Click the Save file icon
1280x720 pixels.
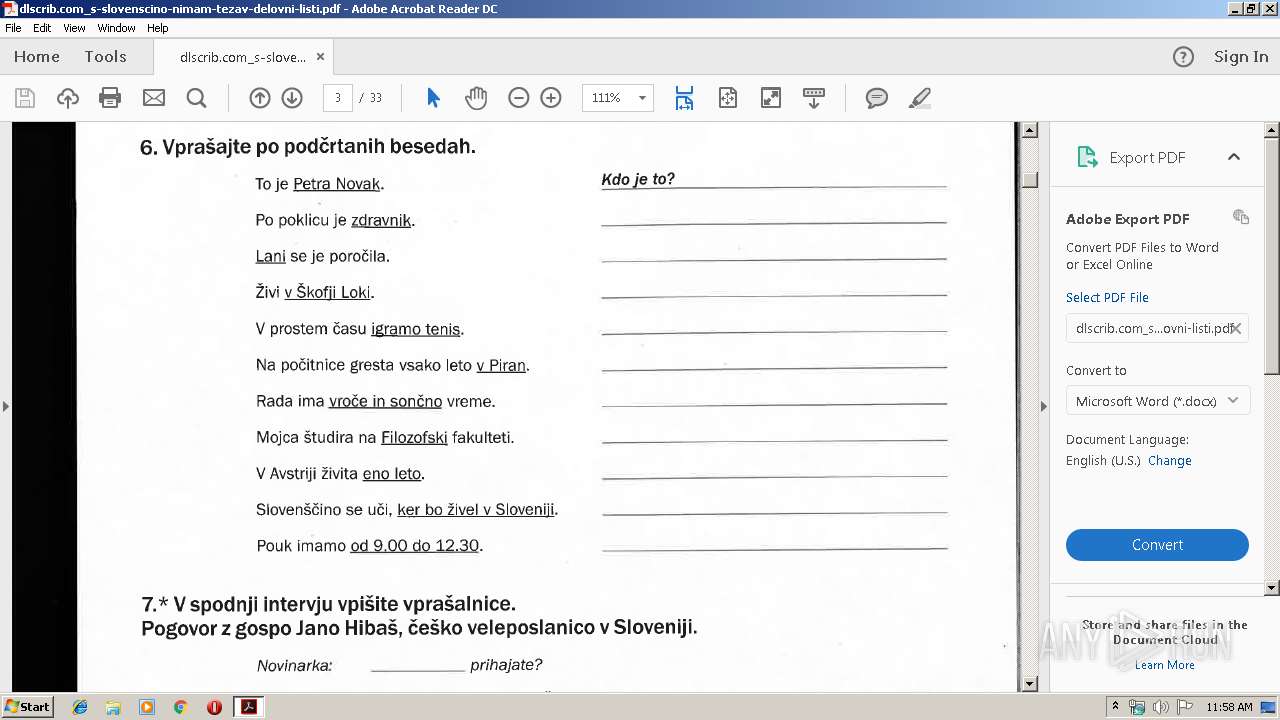25,98
